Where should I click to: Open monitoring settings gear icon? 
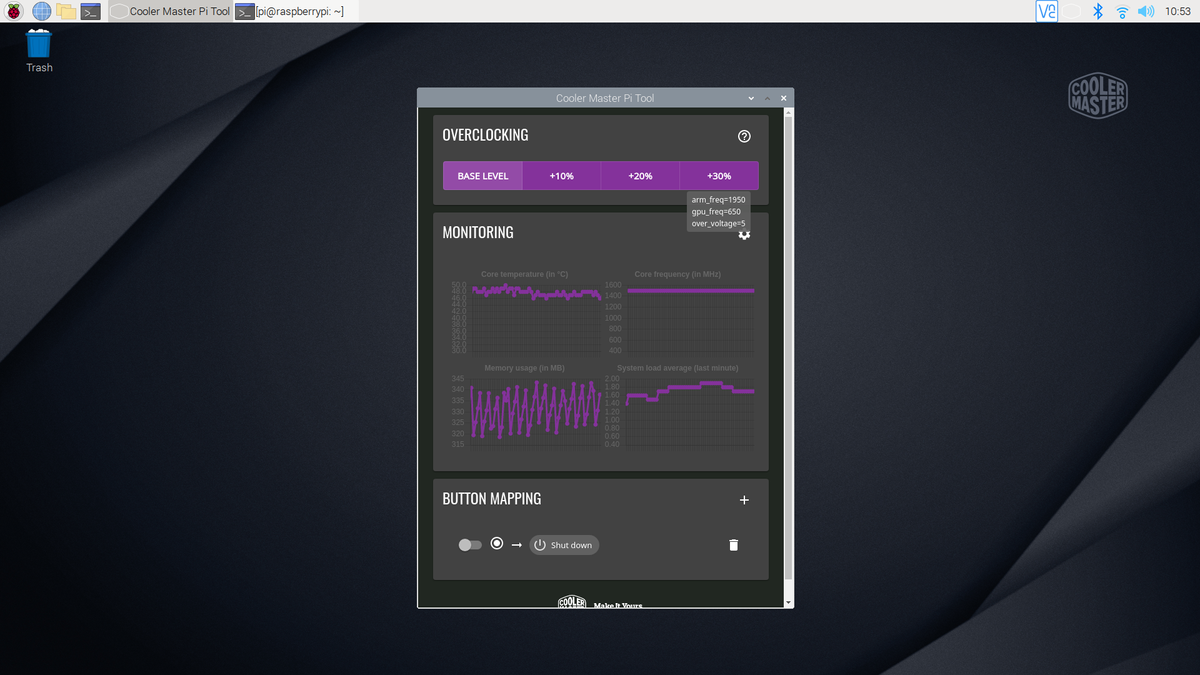click(744, 234)
